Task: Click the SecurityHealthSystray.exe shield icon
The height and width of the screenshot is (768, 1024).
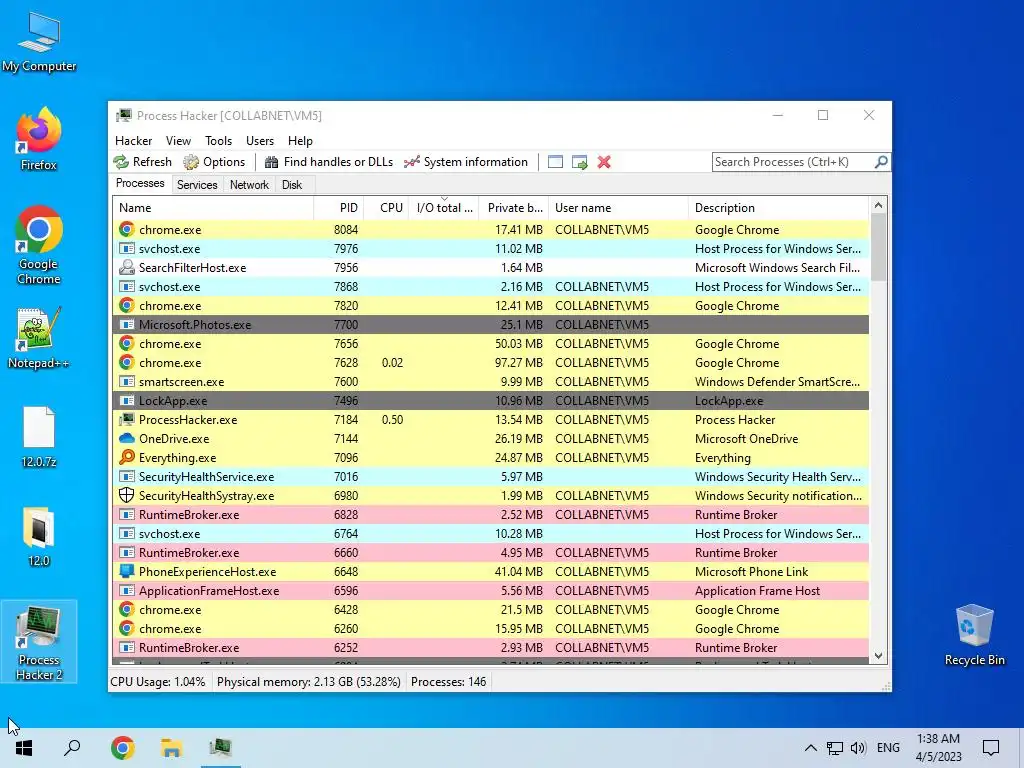Action: [127, 495]
